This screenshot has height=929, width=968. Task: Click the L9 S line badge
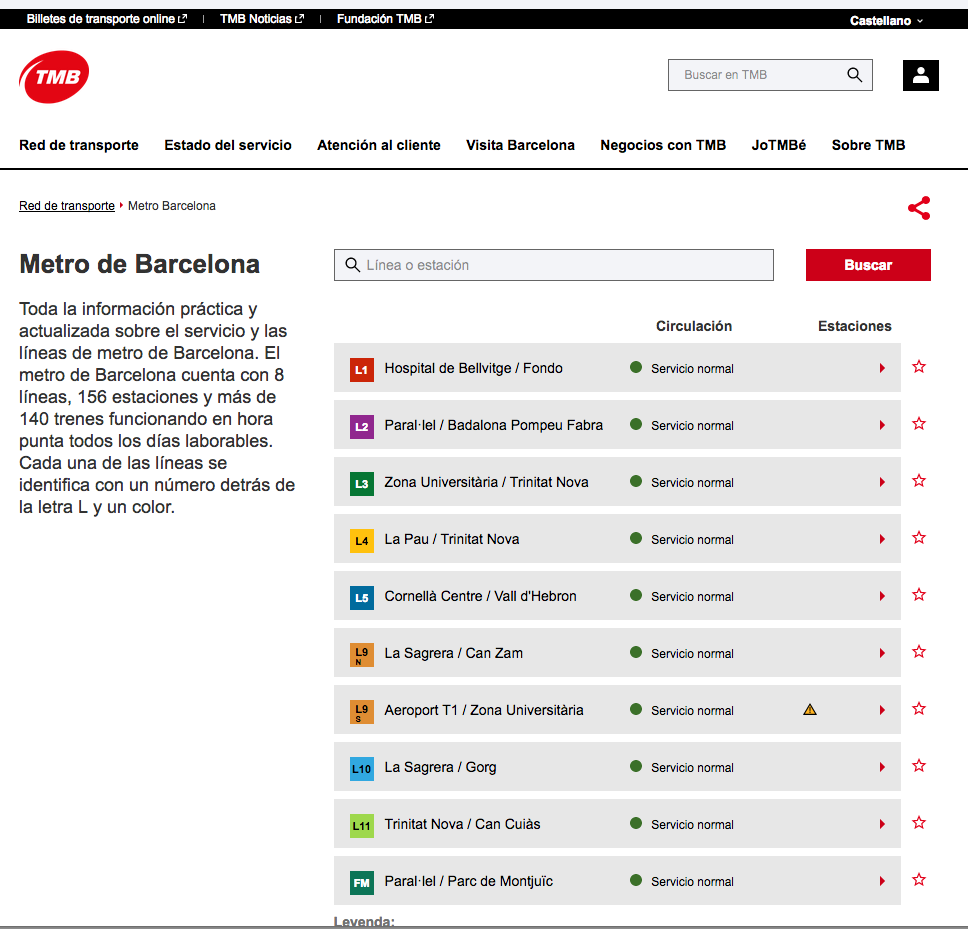(x=362, y=712)
